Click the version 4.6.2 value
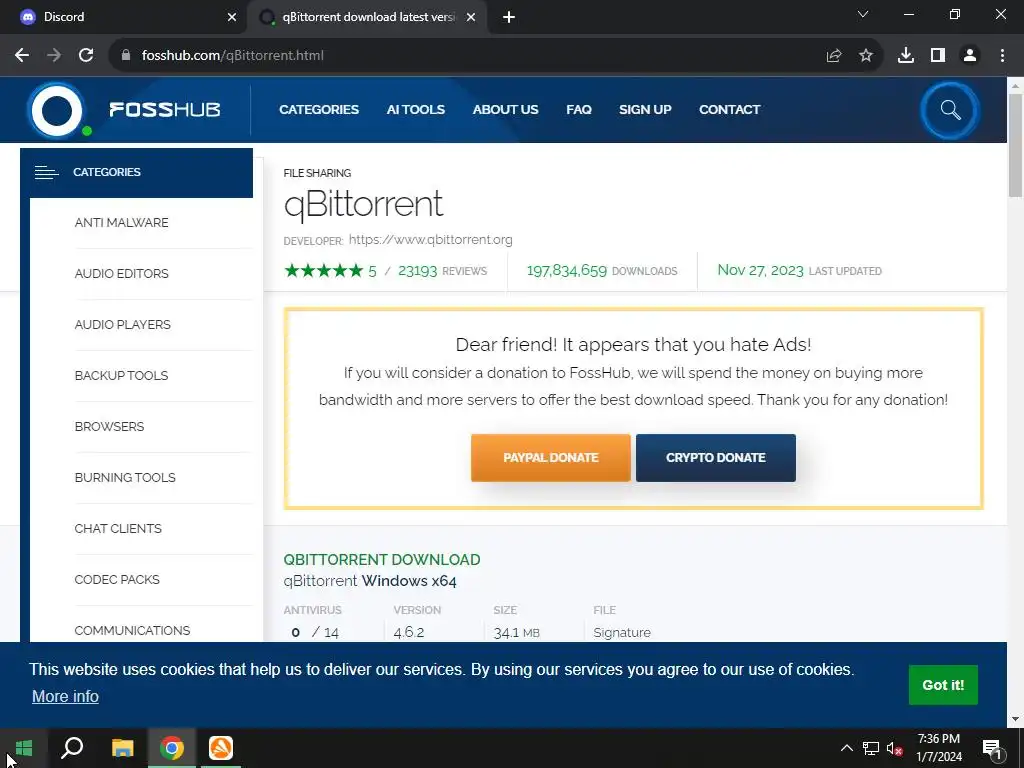Viewport: 1024px width, 768px height. [x=409, y=633]
